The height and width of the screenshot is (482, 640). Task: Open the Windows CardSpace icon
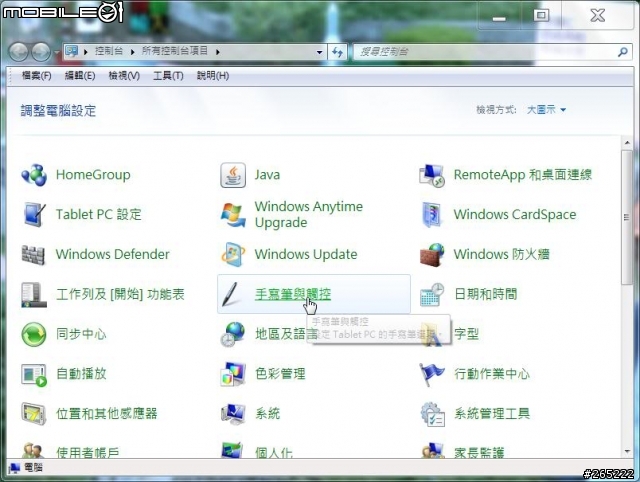point(432,215)
